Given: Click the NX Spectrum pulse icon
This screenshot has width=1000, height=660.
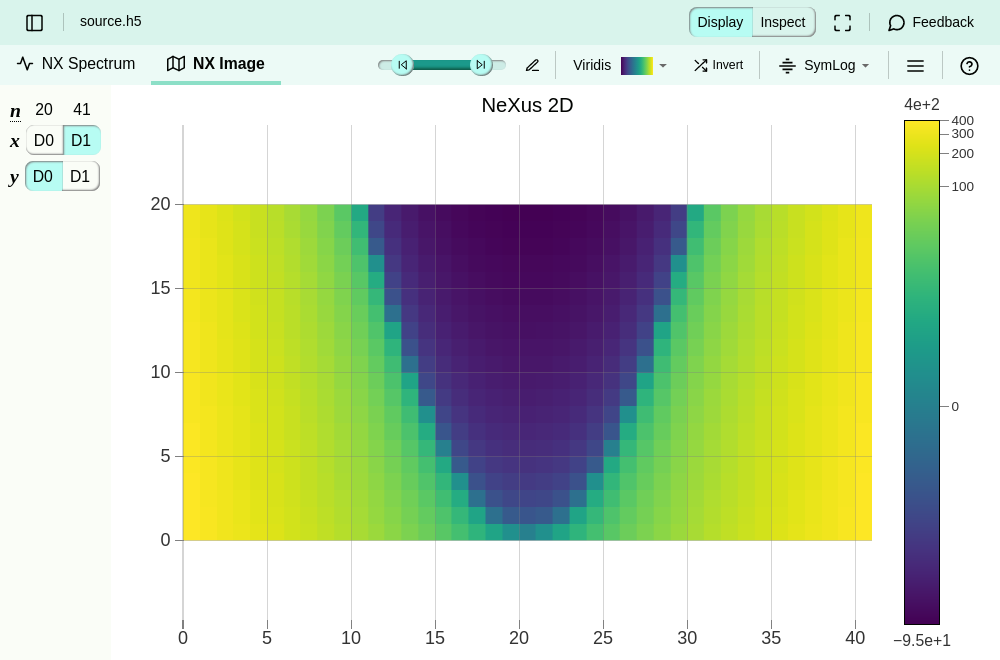Looking at the screenshot, I should (25, 64).
